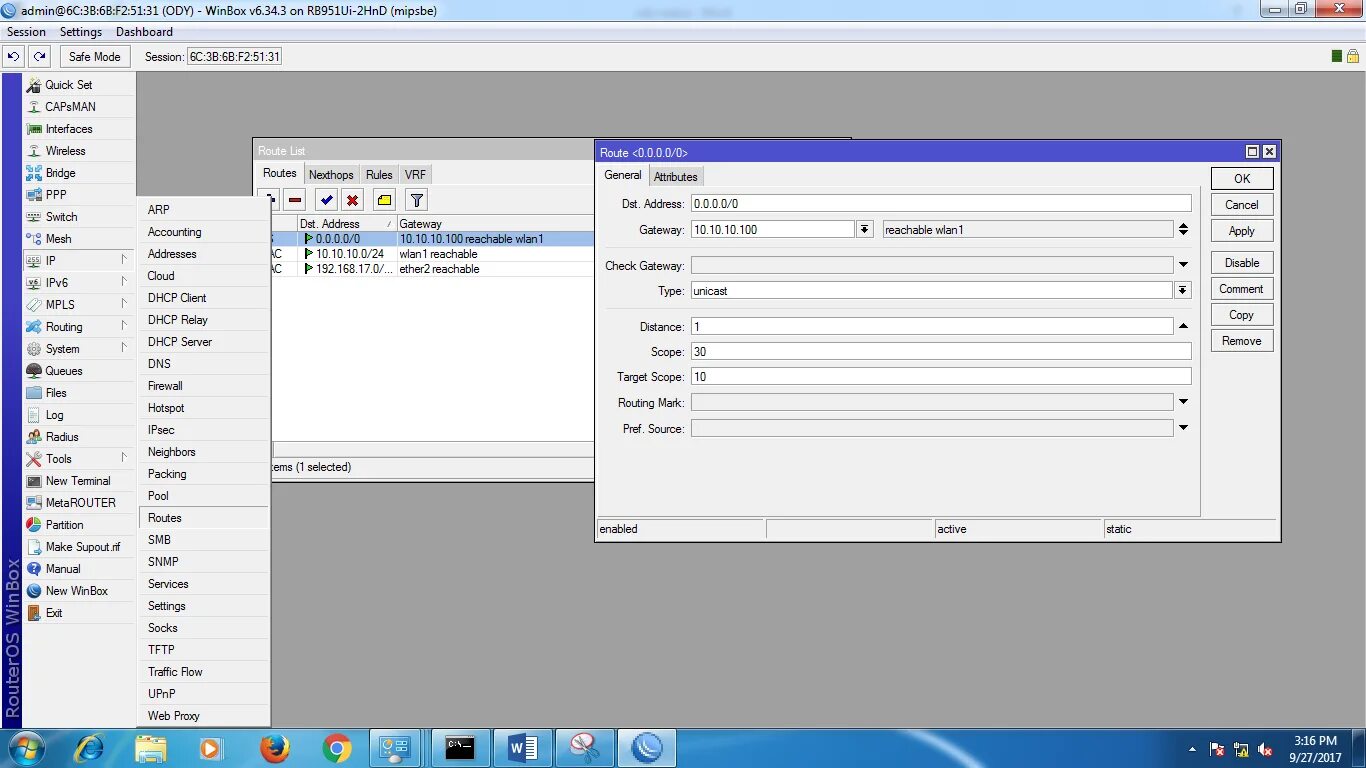1366x768 pixels.
Task: Open the Settings menu in menu bar
Action: click(81, 32)
